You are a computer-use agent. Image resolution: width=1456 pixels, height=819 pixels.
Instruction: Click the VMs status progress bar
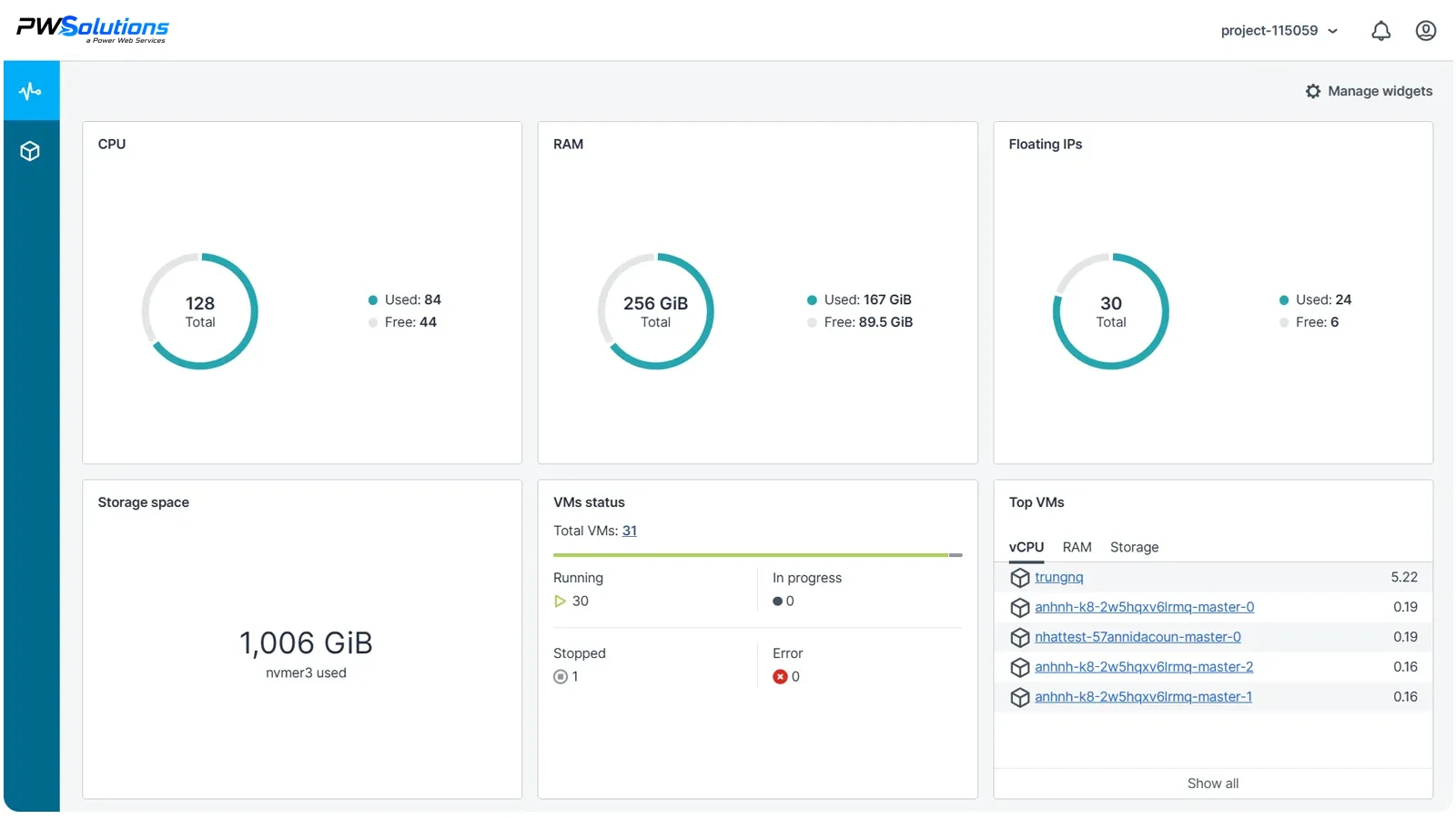click(x=757, y=555)
